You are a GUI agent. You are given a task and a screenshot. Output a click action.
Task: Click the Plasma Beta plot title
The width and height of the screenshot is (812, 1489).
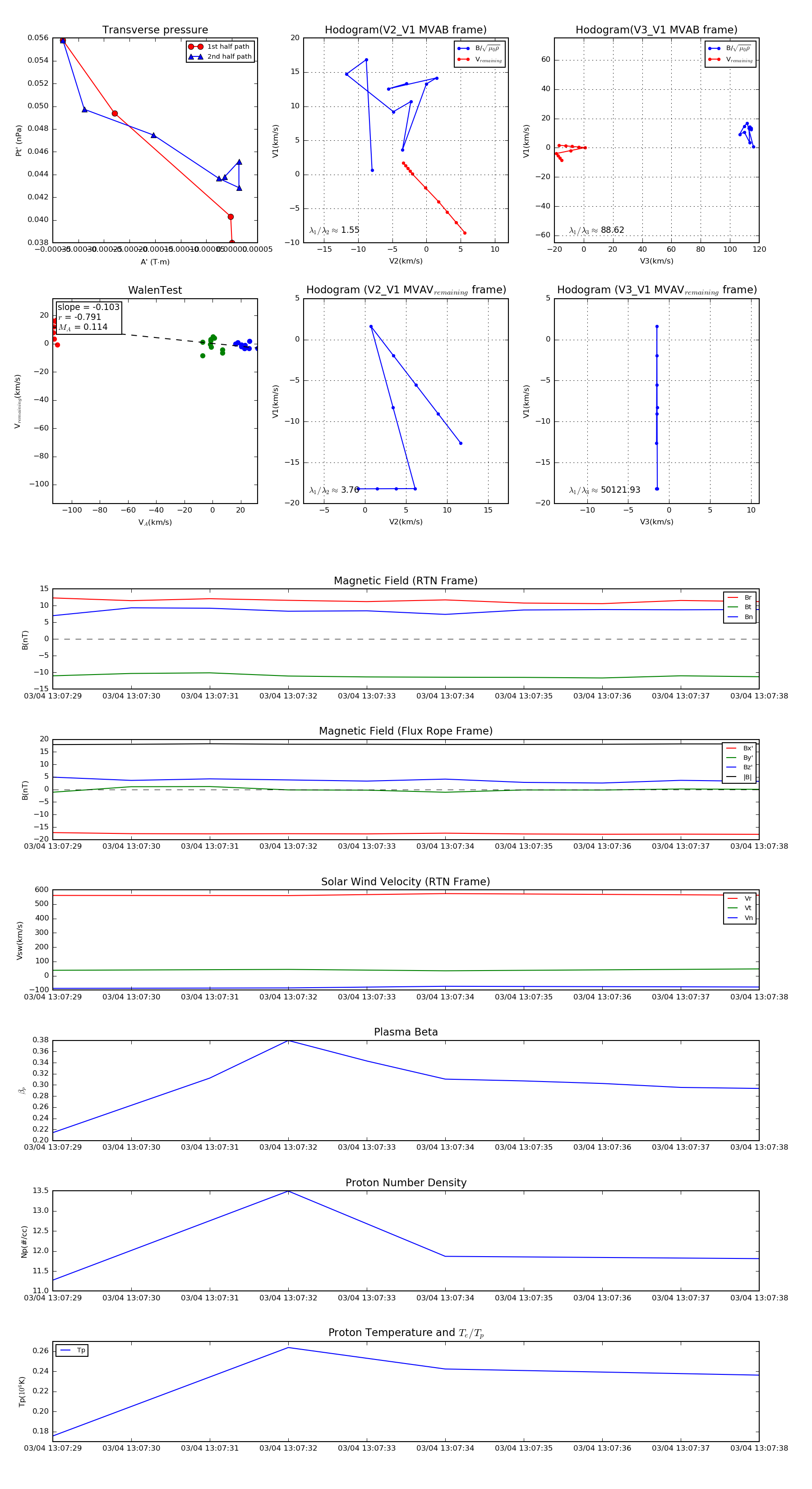(406, 1032)
